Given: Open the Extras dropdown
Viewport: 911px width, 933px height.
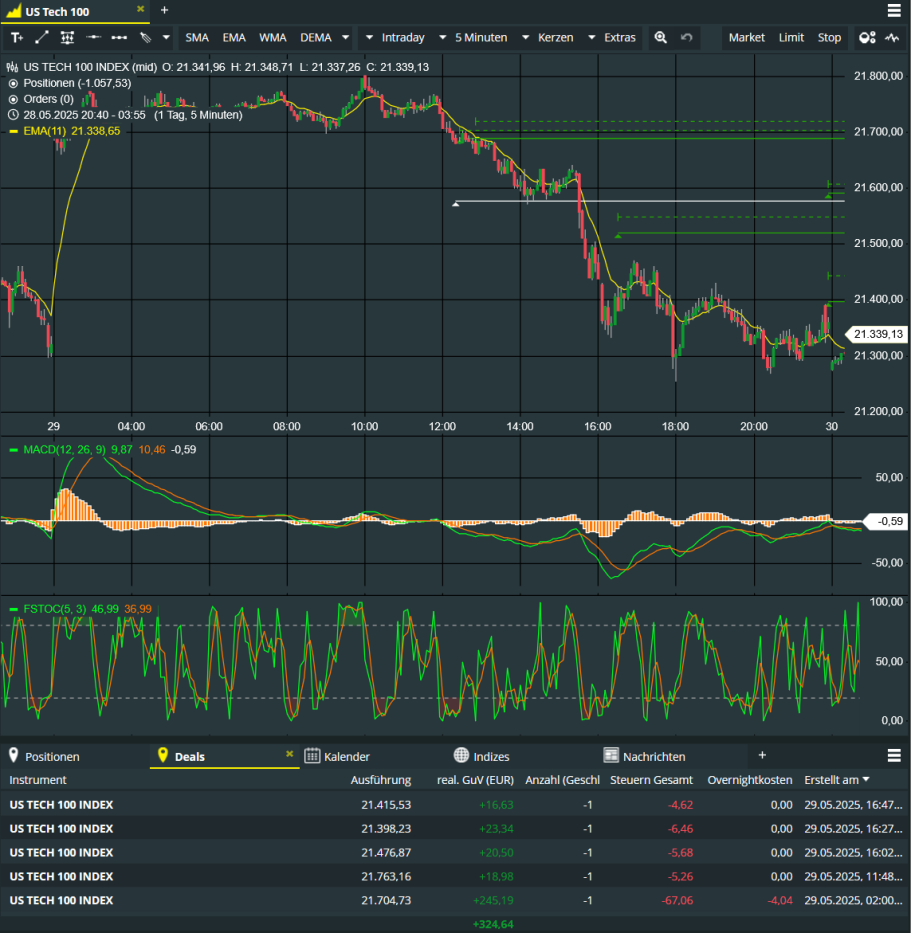Looking at the screenshot, I should click(612, 37).
